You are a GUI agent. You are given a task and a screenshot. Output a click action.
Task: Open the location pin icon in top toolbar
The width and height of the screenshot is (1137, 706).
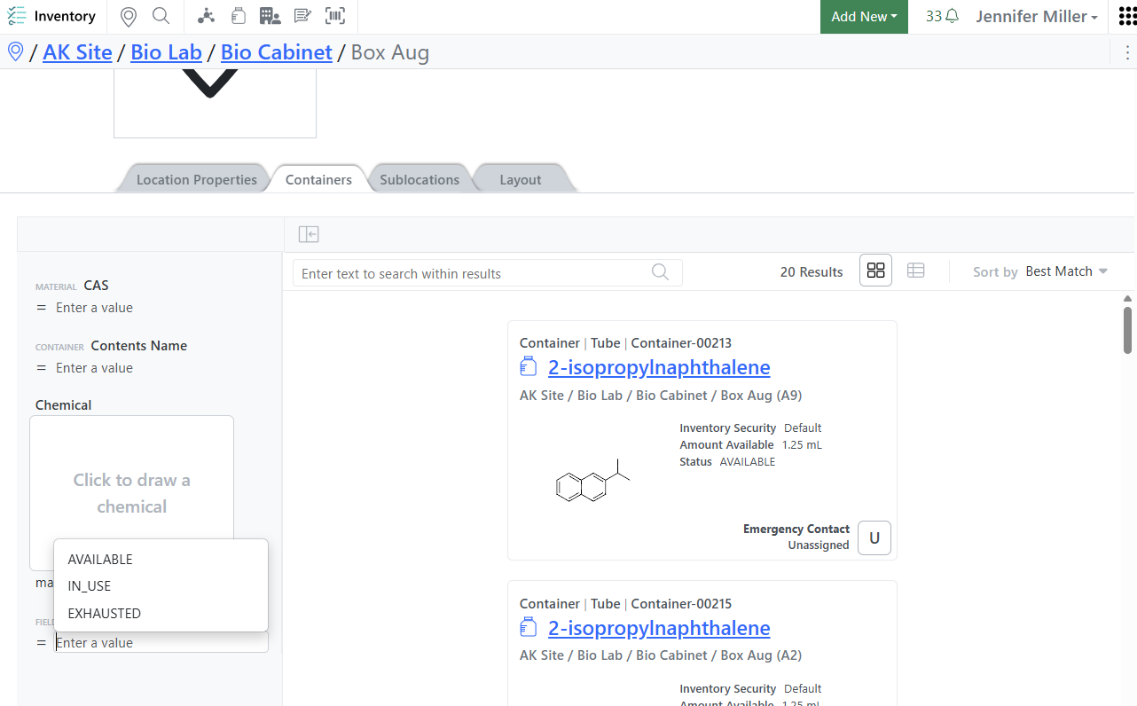[x=128, y=16]
